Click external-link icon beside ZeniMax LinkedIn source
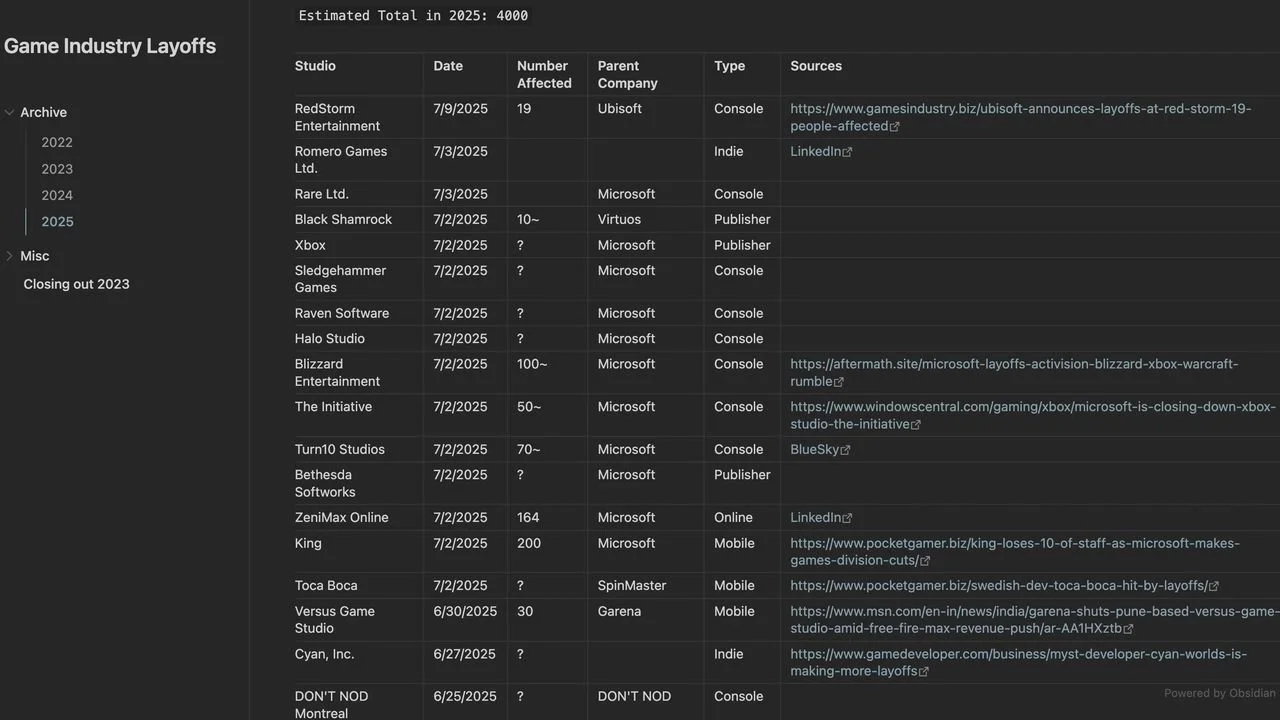This screenshot has width=1280, height=720. [848, 519]
